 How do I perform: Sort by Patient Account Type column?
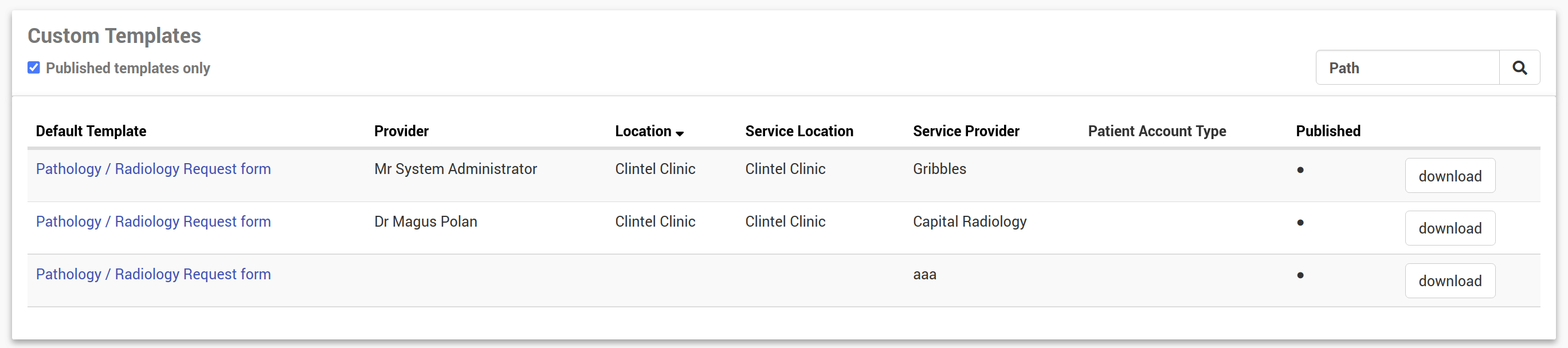1157,131
